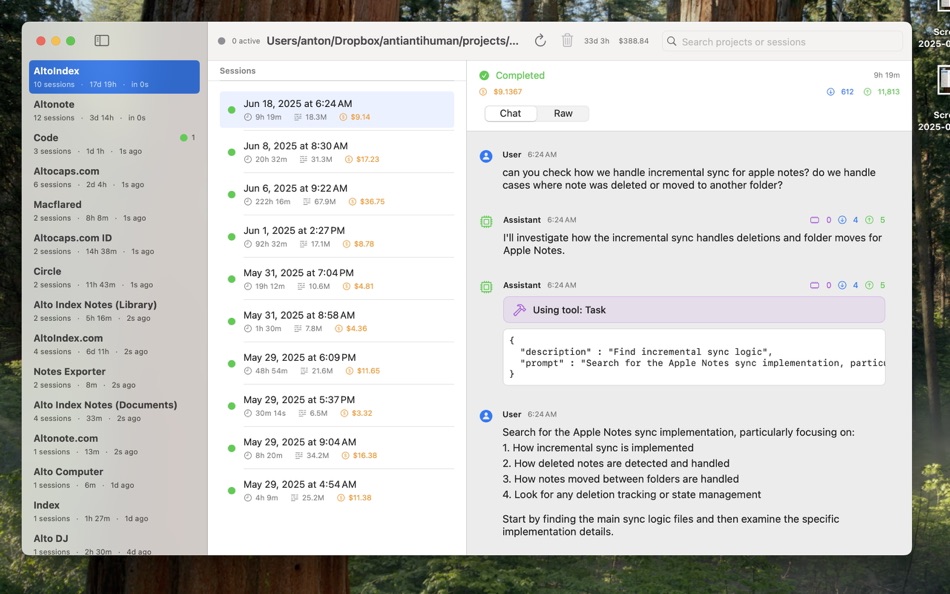Open the Altocaps.com project
This screenshot has width=950, height=594.
point(114,177)
